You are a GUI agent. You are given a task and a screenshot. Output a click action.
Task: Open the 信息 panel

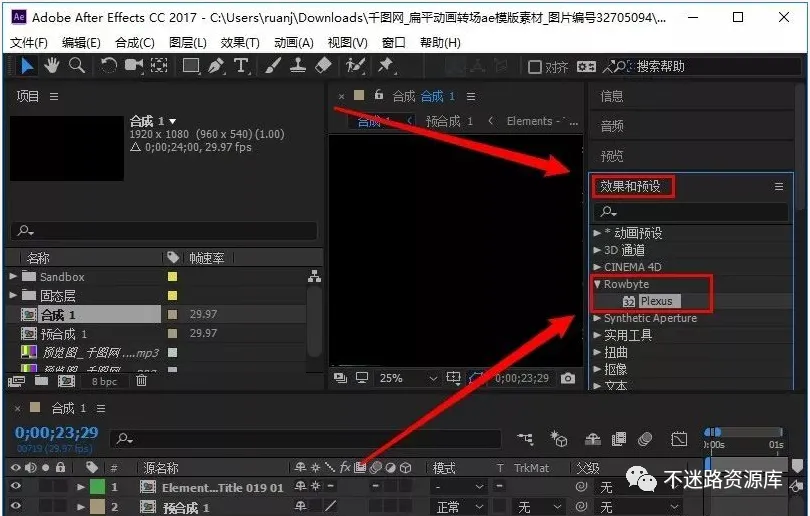612,96
